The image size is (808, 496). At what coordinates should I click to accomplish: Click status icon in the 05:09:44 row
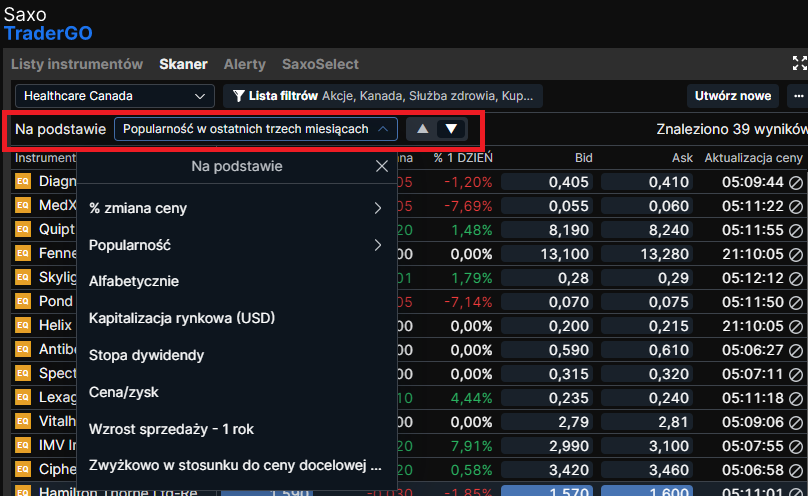[x=796, y=182]
